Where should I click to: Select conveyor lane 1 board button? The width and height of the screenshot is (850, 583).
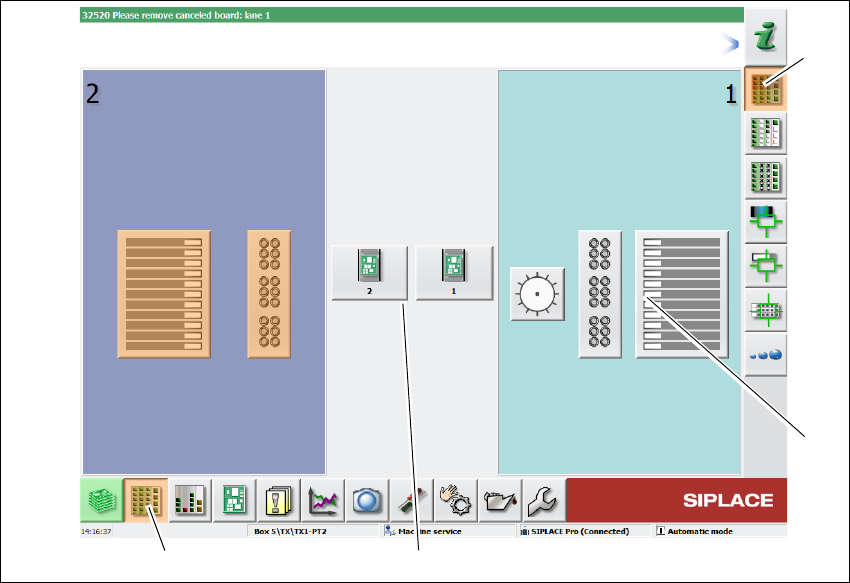tap(454, 273)
